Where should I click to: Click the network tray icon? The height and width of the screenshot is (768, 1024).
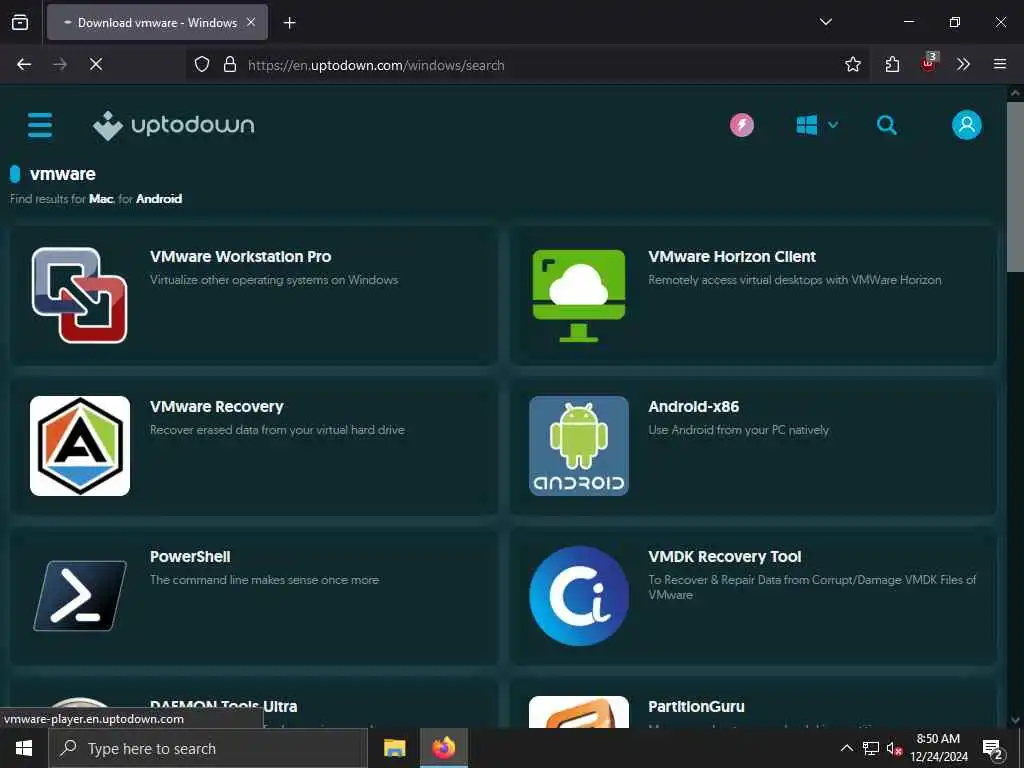(871, 748)
